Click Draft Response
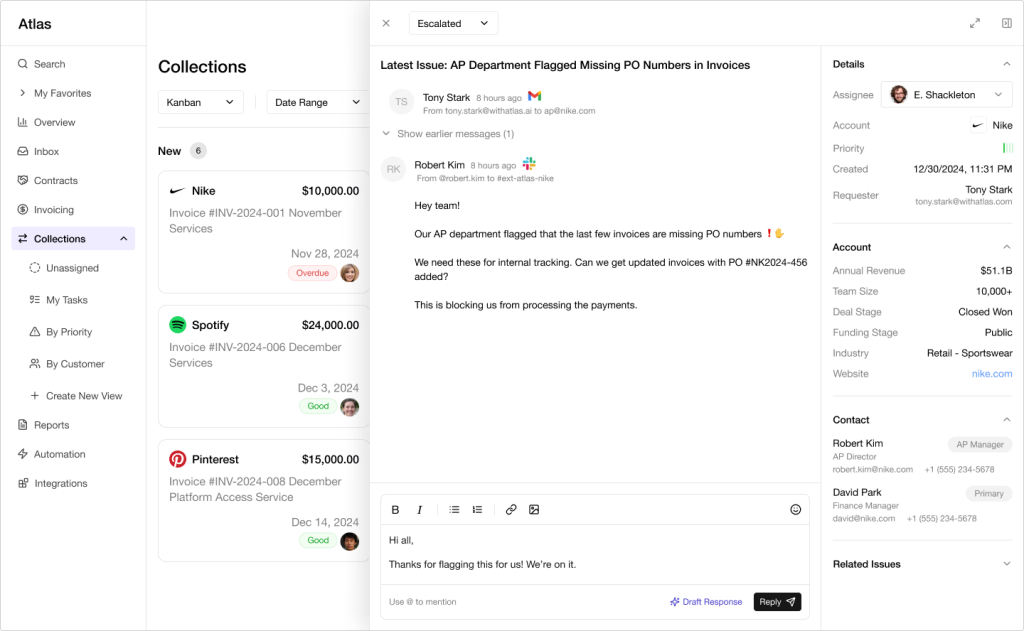 706,602
